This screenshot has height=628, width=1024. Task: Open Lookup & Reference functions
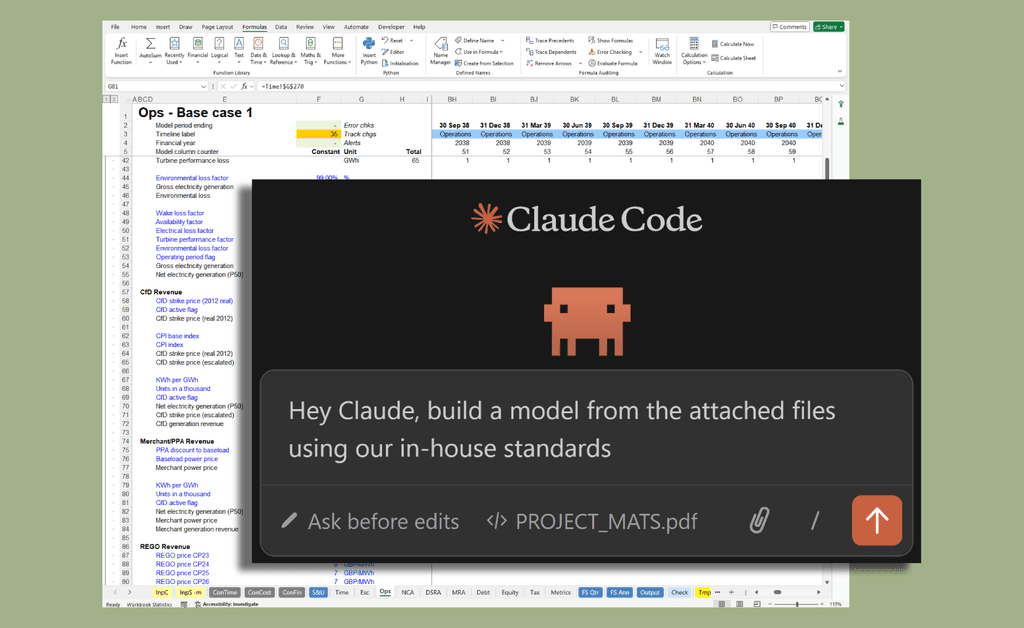(x=283, y=50)
